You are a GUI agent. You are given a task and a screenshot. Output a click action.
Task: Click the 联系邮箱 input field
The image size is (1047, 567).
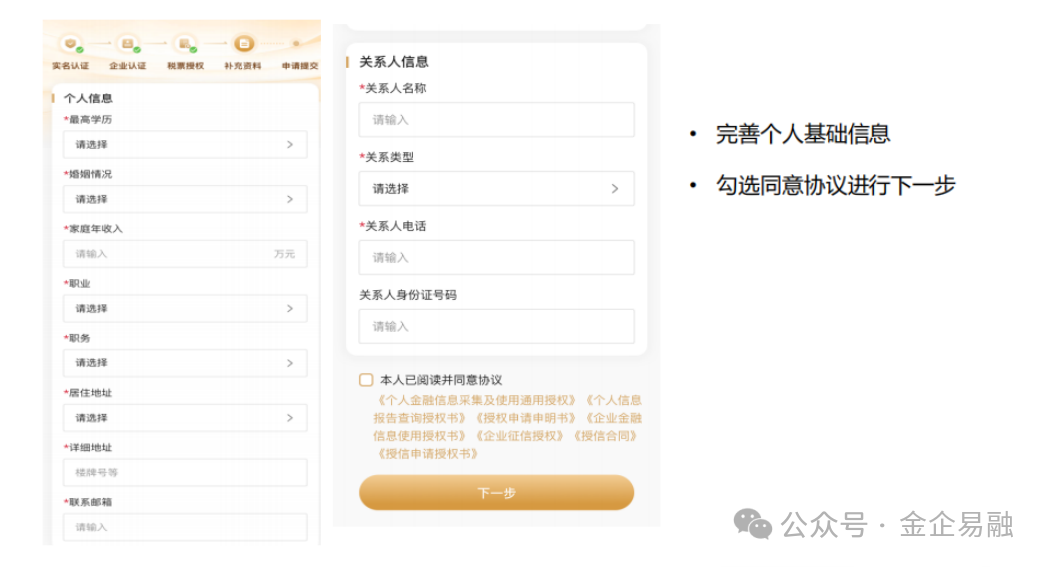click(184, 527)
